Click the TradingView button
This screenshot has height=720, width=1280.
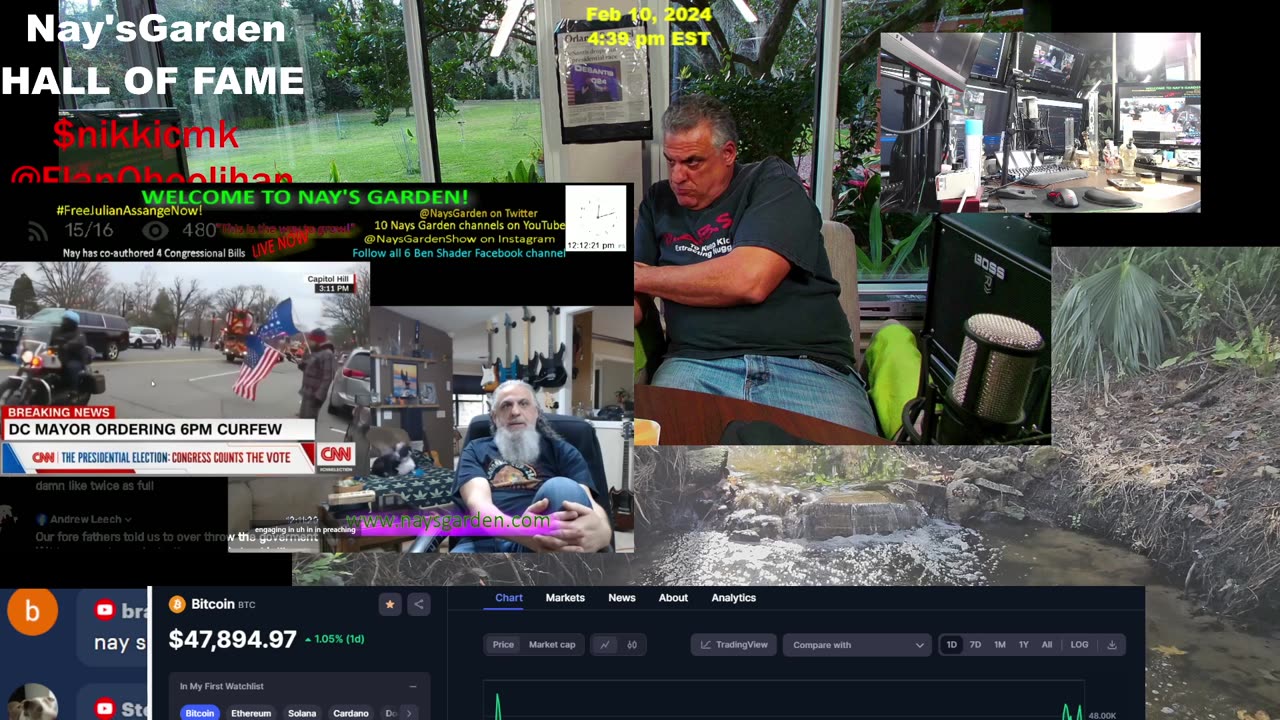tap(733, 645)
